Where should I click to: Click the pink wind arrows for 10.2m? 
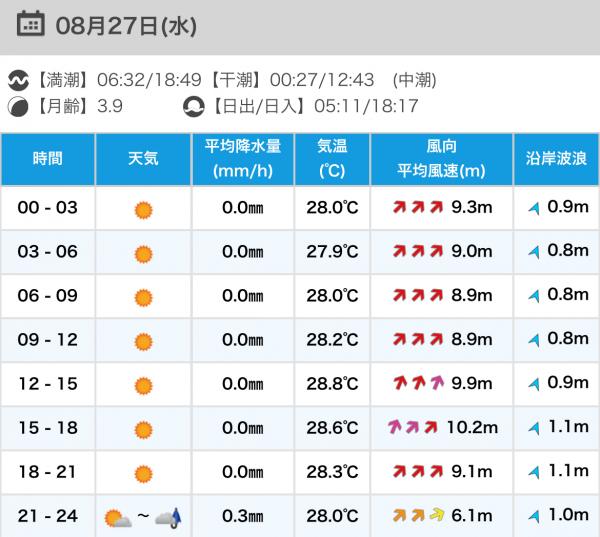click(x=412, y=427)
